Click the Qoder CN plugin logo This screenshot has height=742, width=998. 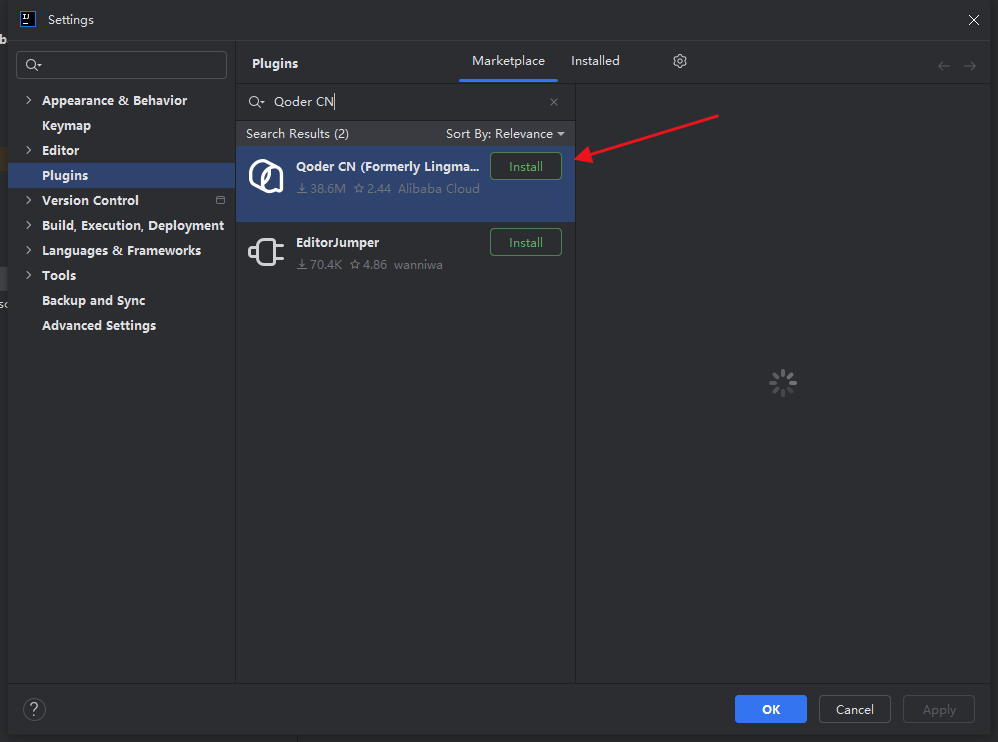(266, 176)
